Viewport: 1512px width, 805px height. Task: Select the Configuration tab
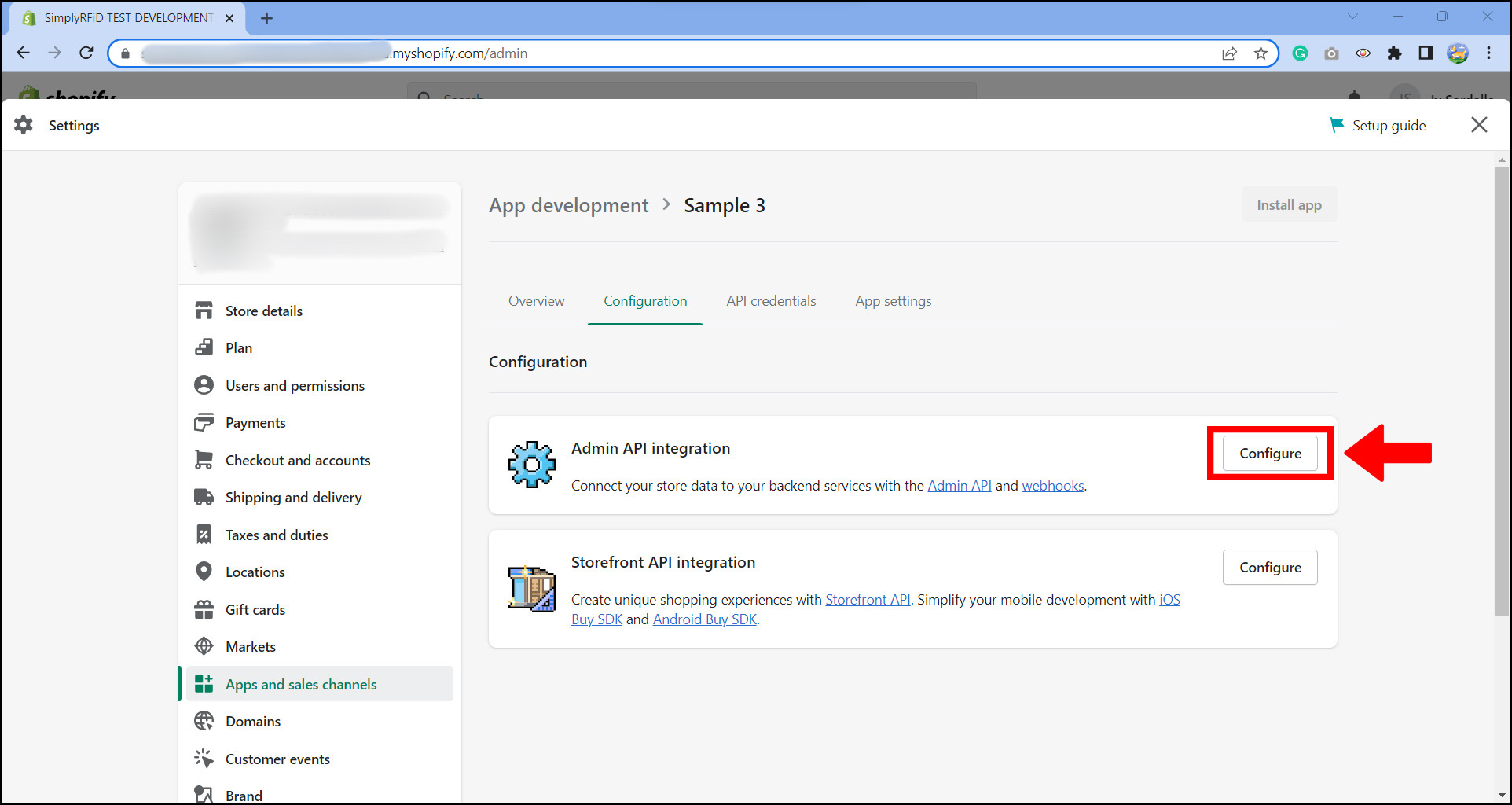click(645, 301)
